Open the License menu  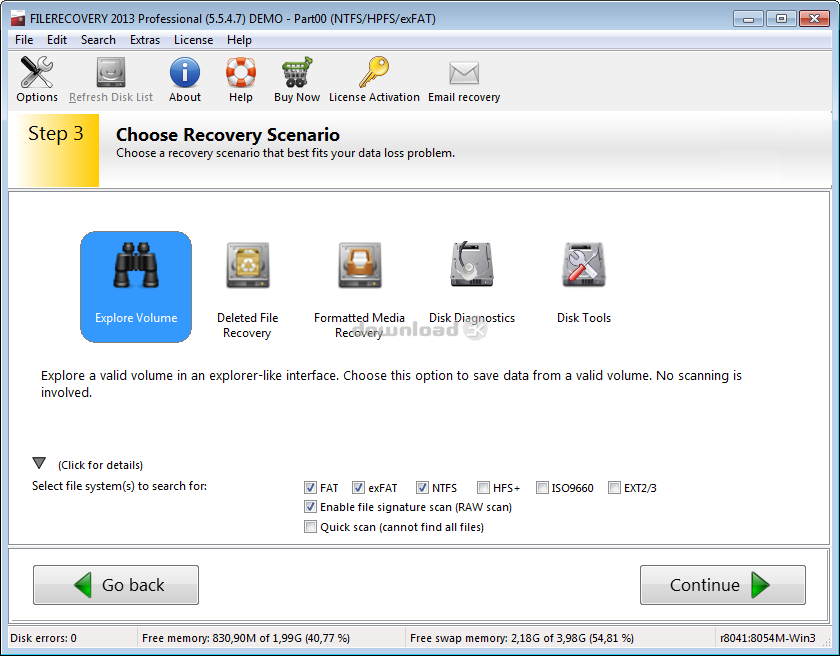click(x=193, y=40)
